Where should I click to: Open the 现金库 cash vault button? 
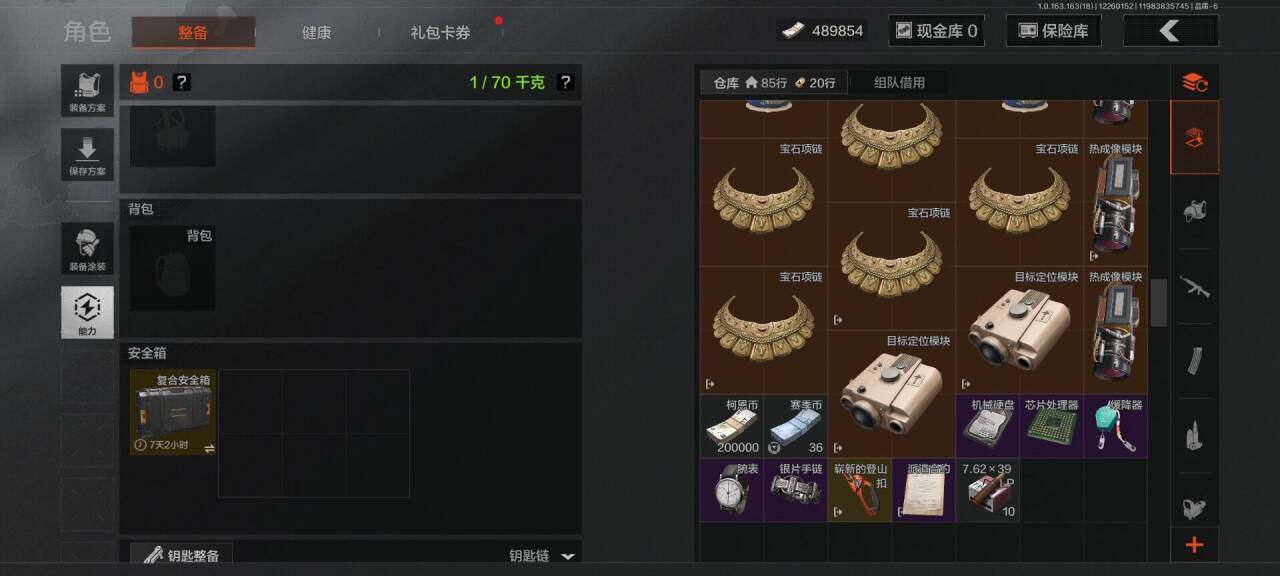(936, 31)
